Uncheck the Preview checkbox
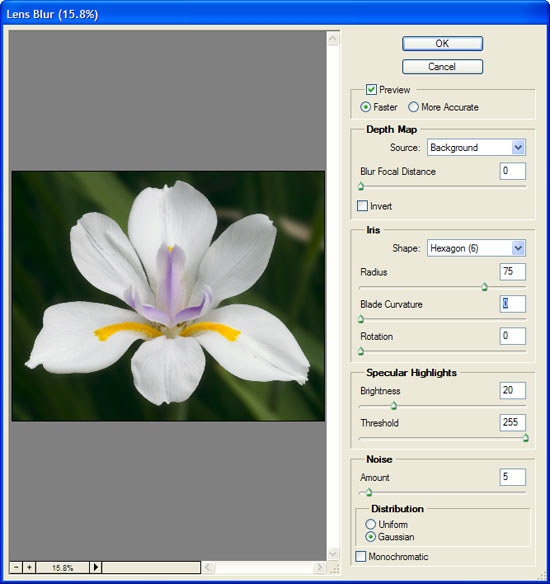The width and height of the screenshot is (550, 584). pyautogui.click(x=371, y=89)
